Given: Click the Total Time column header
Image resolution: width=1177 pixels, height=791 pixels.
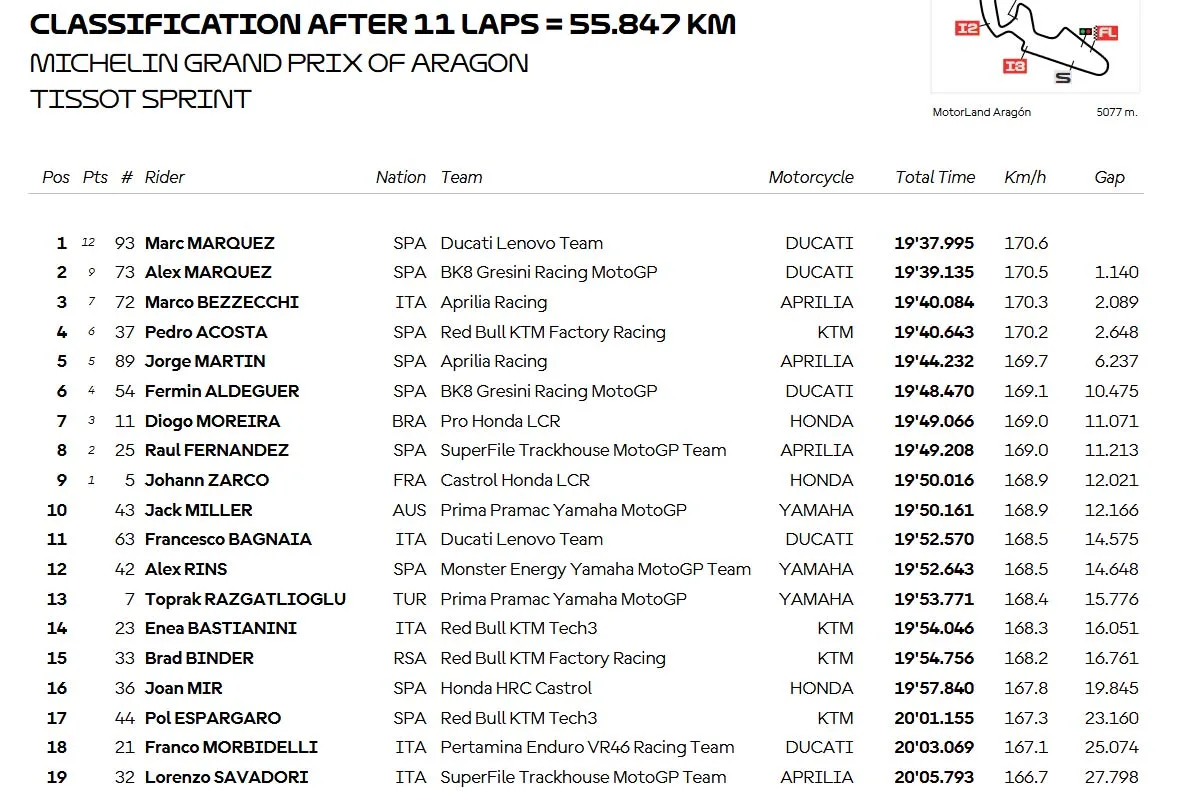Looking at the screenshot, I should tap(935, 177).
